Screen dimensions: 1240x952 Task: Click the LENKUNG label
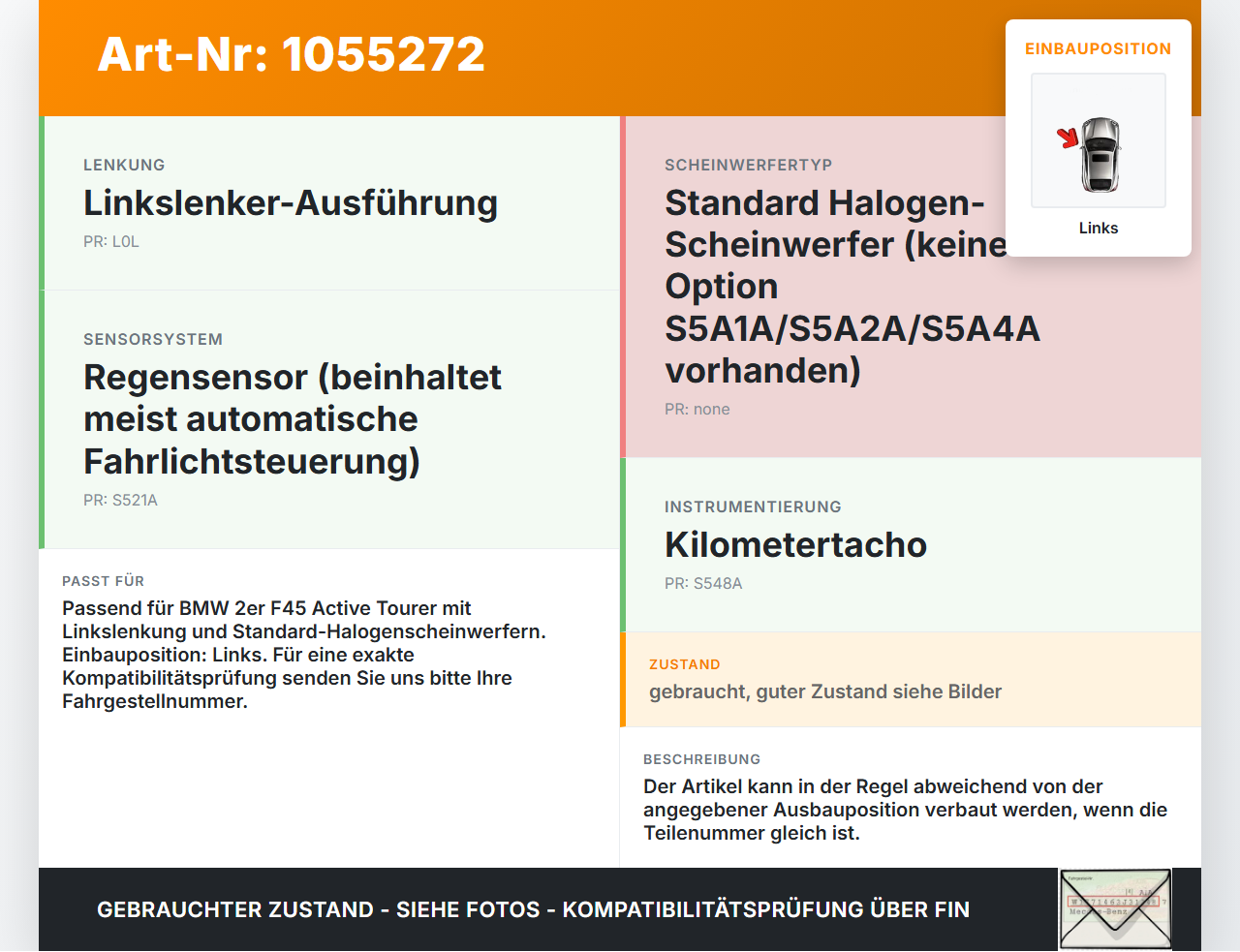[124, 165]
